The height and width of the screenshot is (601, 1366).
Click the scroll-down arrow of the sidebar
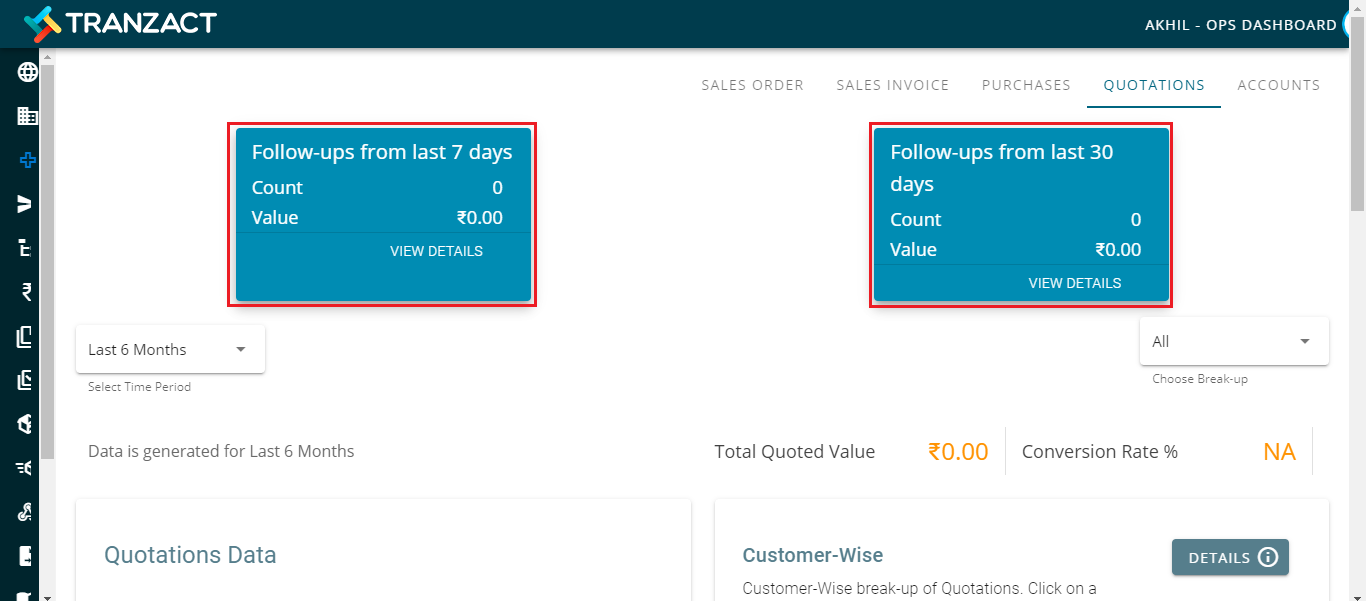(47, 595)
